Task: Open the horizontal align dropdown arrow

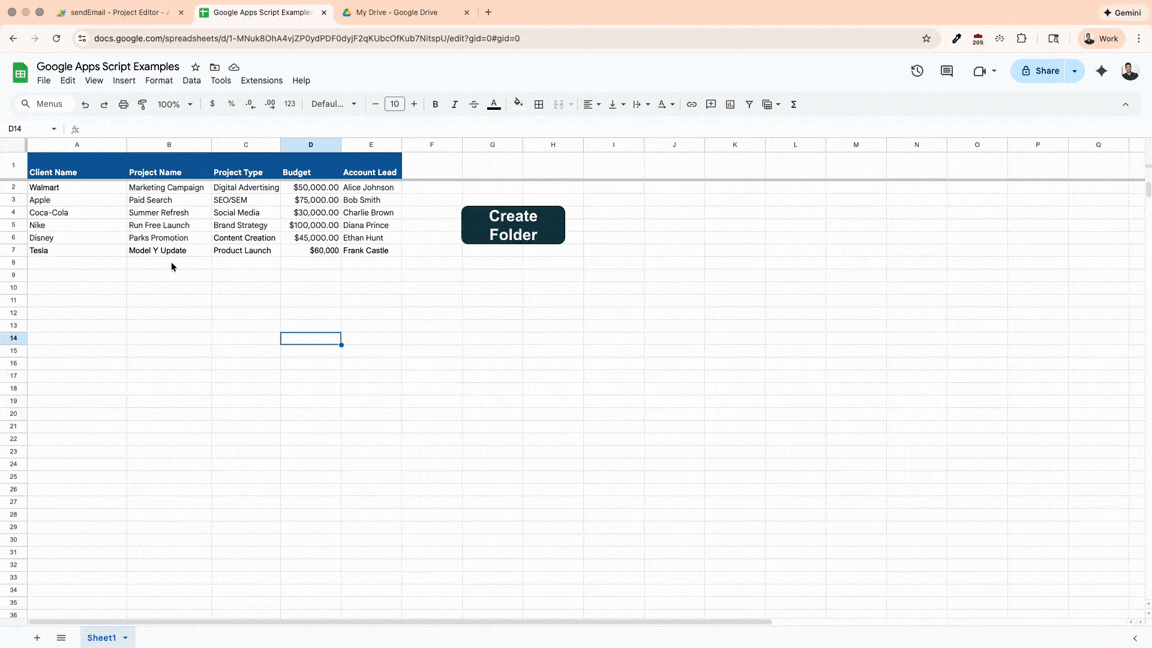Action: click(599, 104)
